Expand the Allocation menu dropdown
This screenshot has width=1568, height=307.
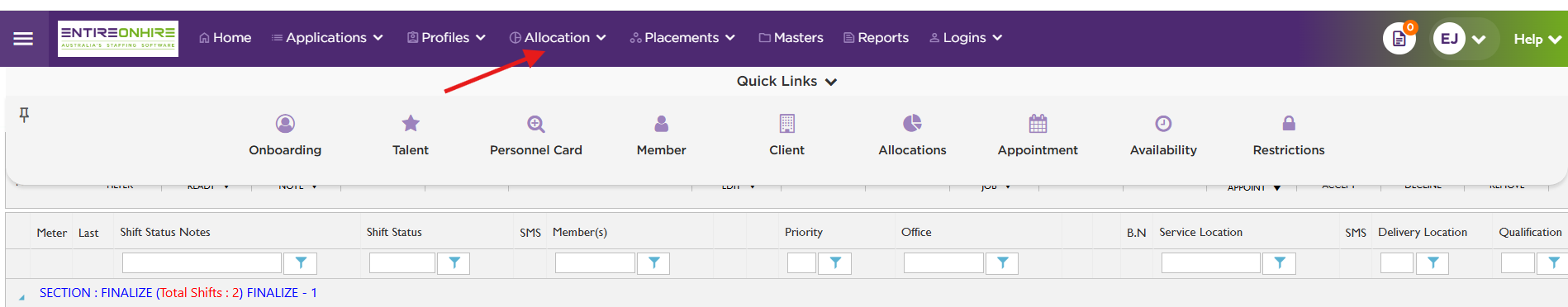[x=558, y=38]
